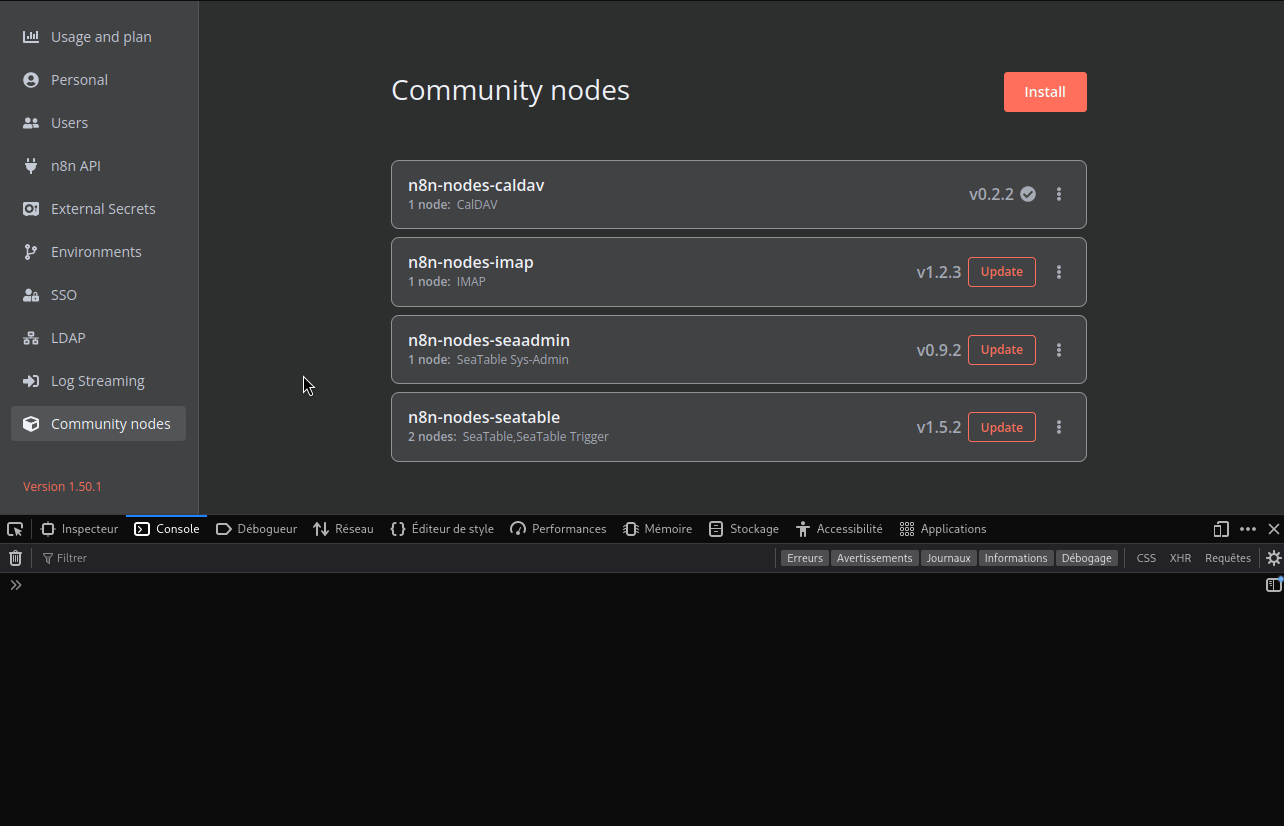Switch to Performances devtools tab
This screenshot has width=1284, height=826.
click(x=558, y=529)
